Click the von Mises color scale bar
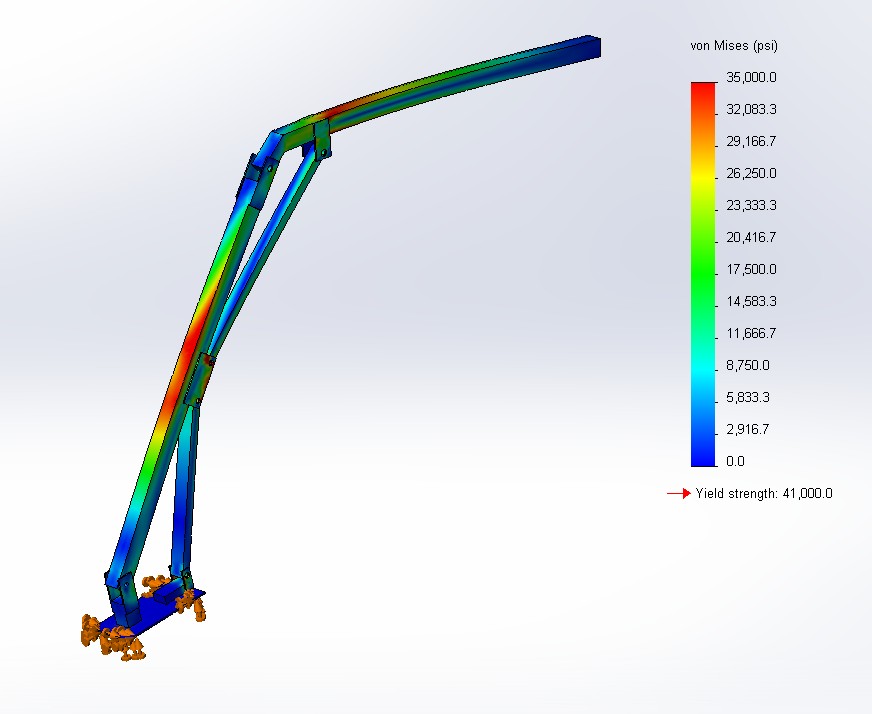872x714 pixels. (703, 274)
